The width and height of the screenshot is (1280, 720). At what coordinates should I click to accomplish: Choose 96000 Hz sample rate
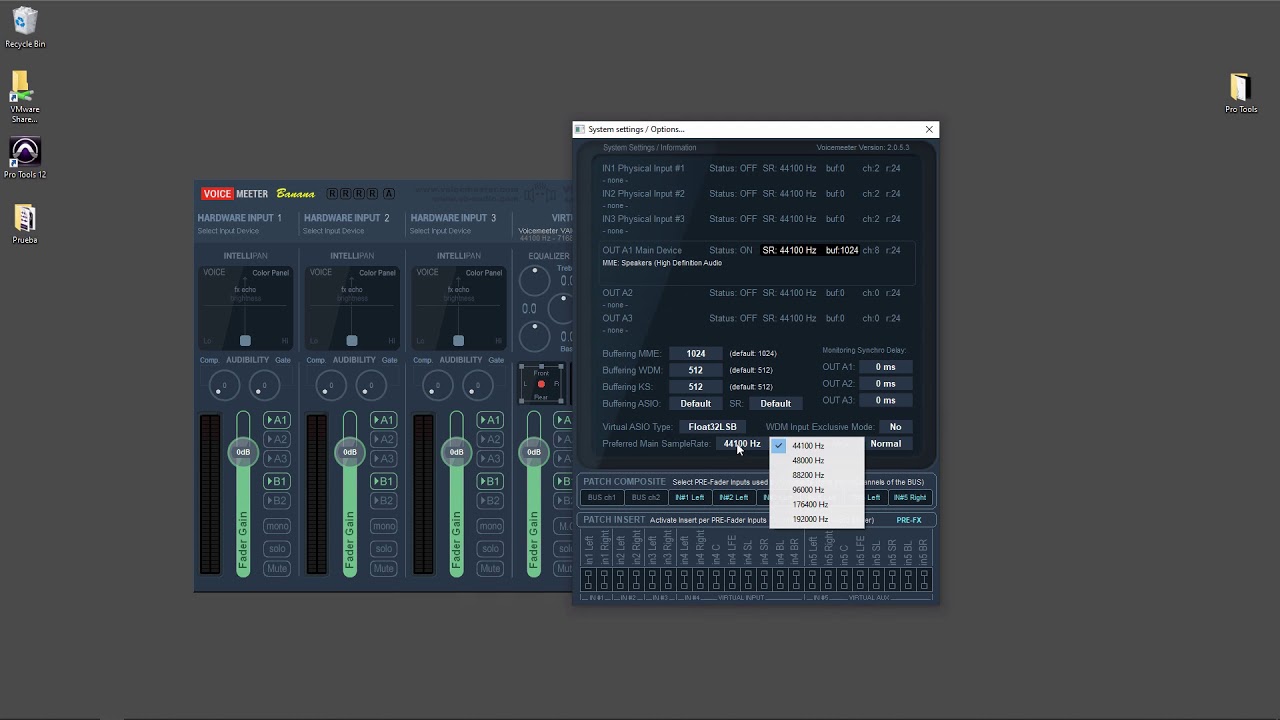pos(816,490)
